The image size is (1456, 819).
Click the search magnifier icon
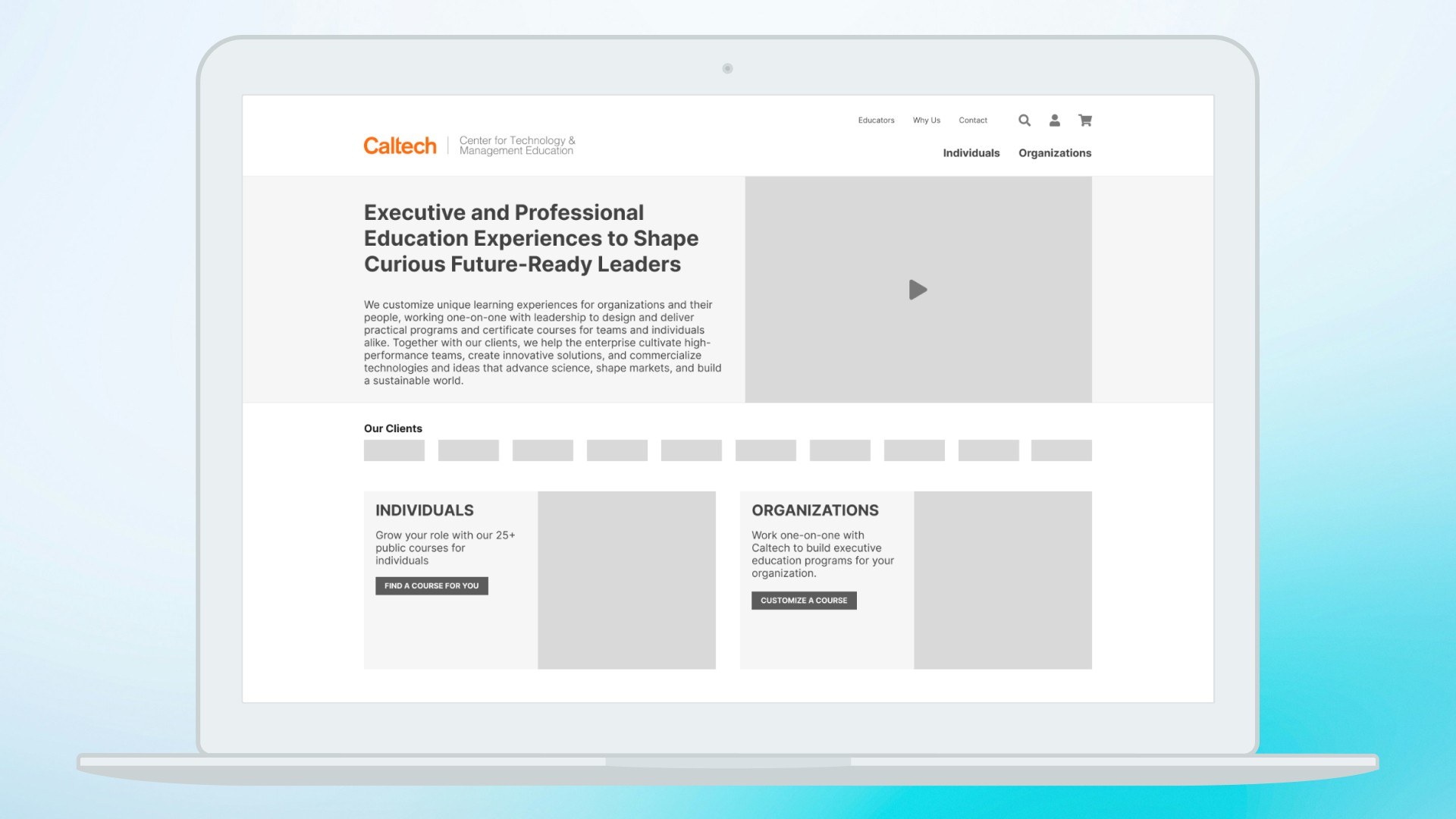[1025, 121]
